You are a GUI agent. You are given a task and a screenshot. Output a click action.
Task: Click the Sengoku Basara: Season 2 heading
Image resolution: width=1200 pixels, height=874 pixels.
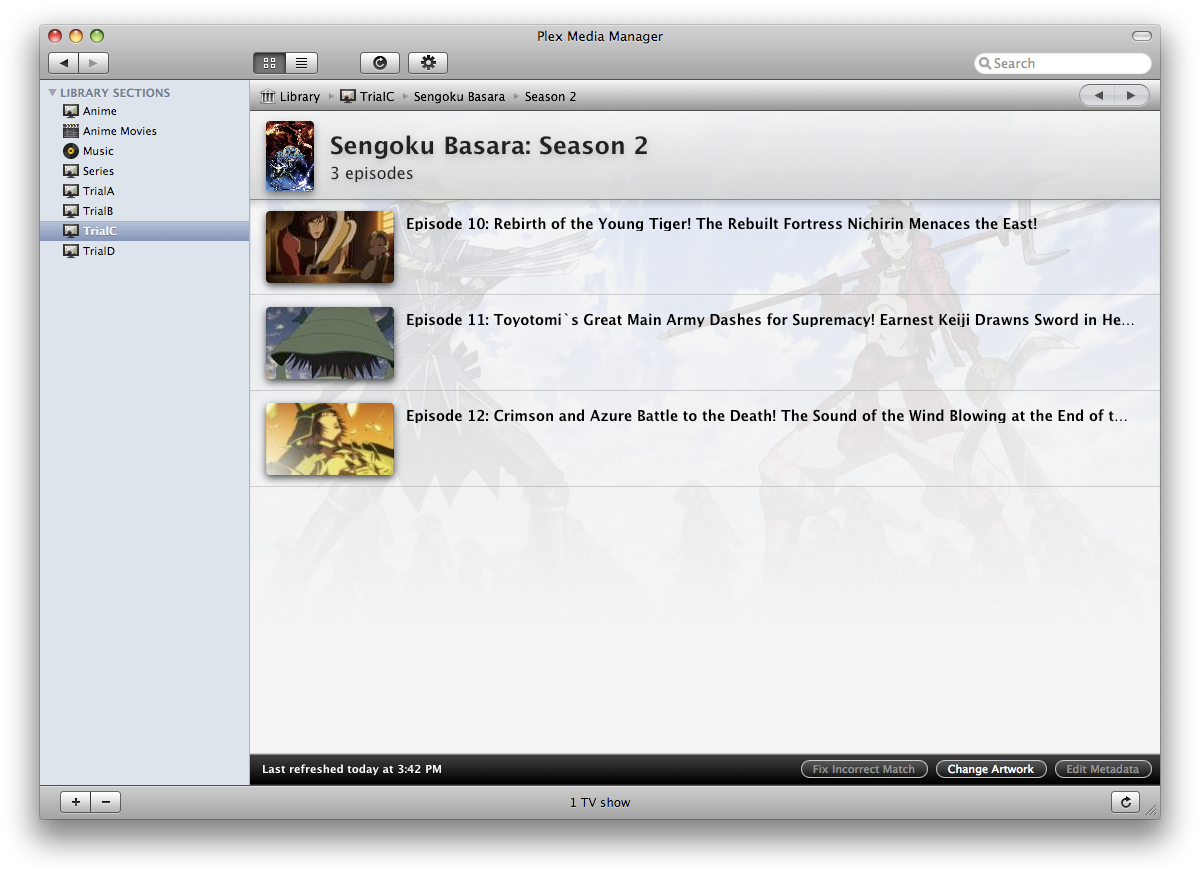(489, 146)
